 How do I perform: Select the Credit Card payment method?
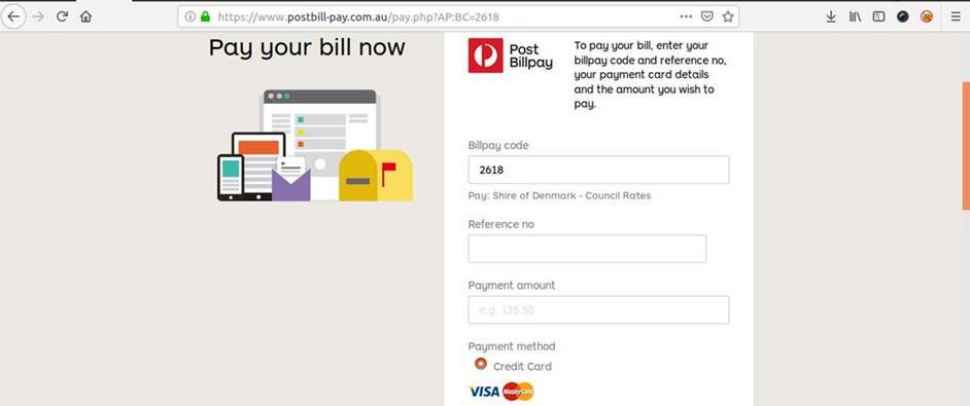(x=481, y=364)
